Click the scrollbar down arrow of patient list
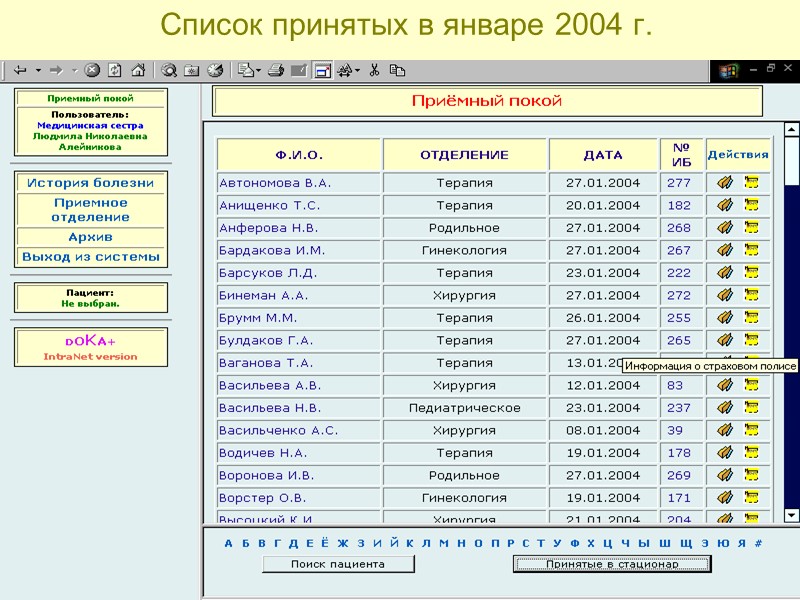This screenshot has width=800, height=600. [791, 515]
